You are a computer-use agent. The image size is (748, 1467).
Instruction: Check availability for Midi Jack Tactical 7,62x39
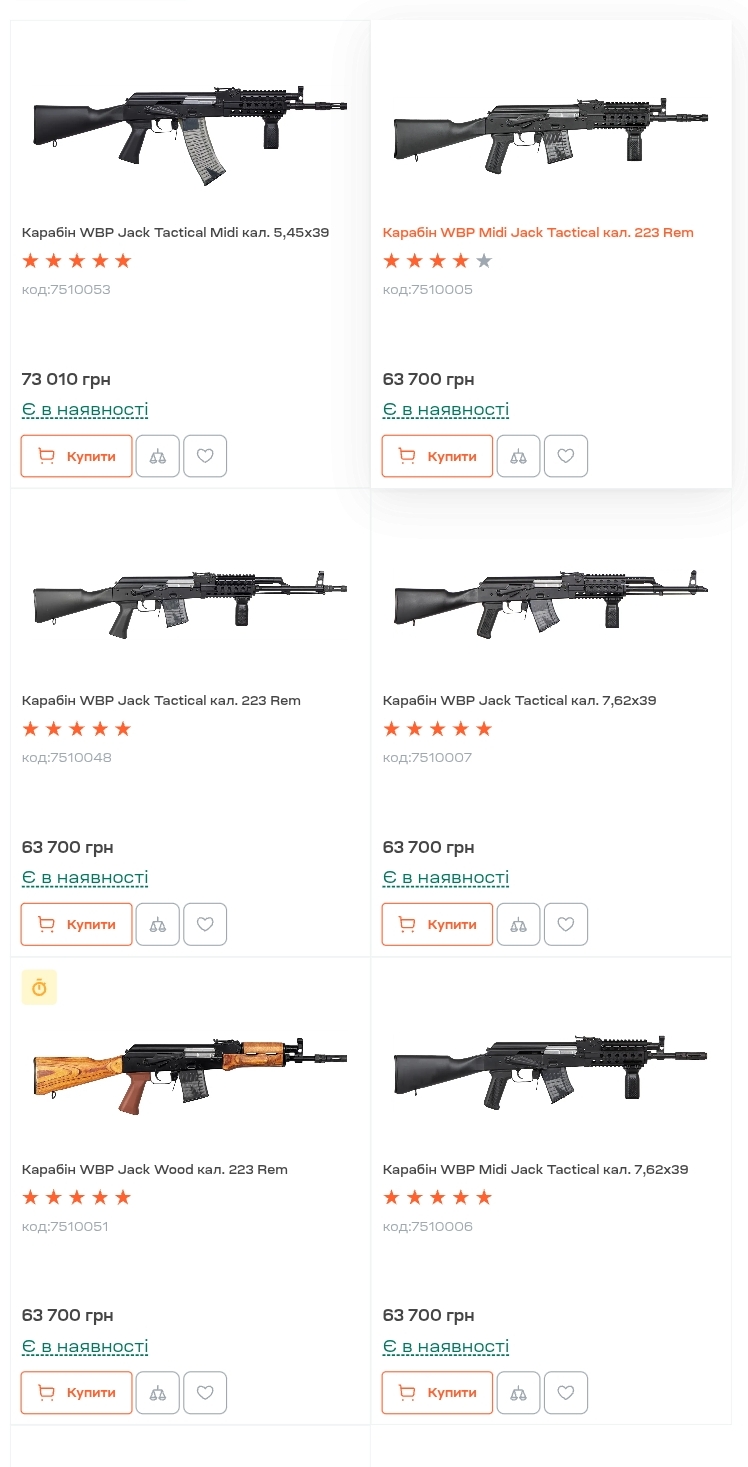446,1346
